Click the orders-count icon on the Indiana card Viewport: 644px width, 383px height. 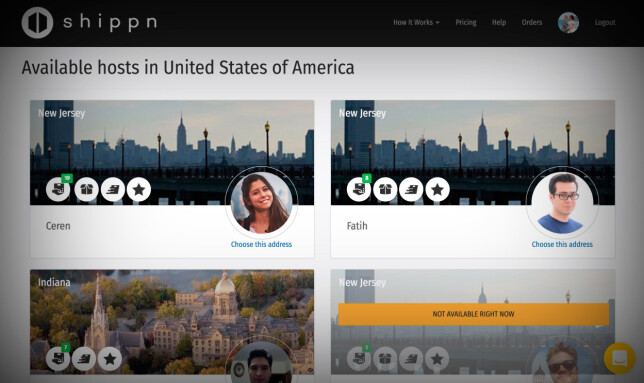(x=58, y=359)
